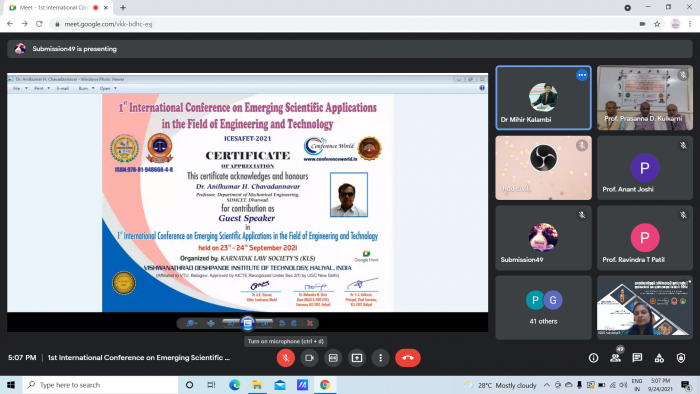Reload the Meet page
This screenshot has width=700, height=394.
click(x=39, y=24)
